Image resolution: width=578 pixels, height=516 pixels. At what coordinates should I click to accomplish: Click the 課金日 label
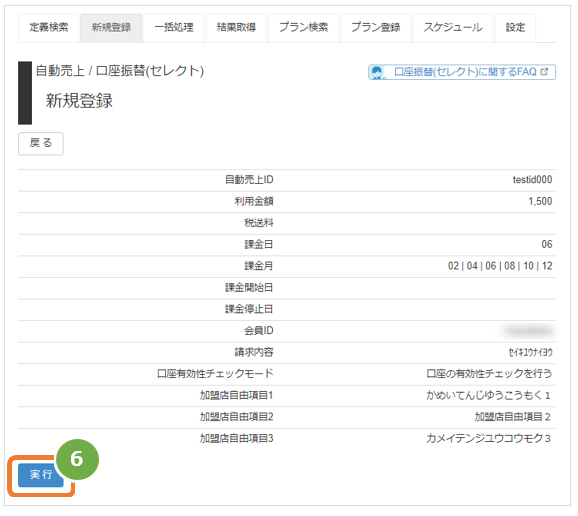pos(259,245)
